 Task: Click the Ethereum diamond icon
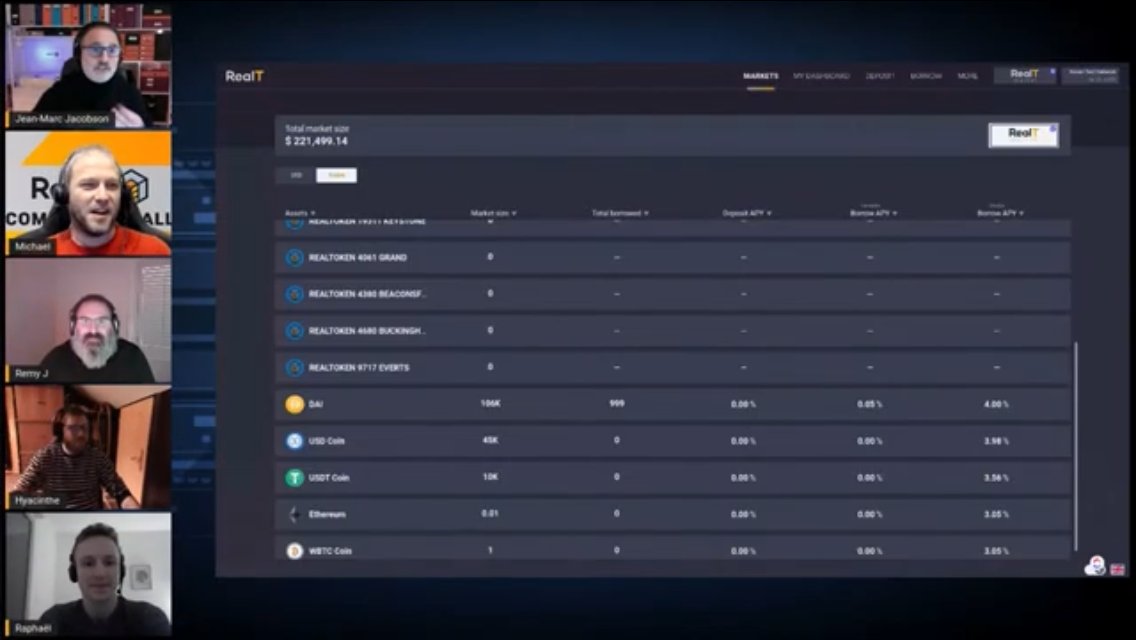point(294,514)
